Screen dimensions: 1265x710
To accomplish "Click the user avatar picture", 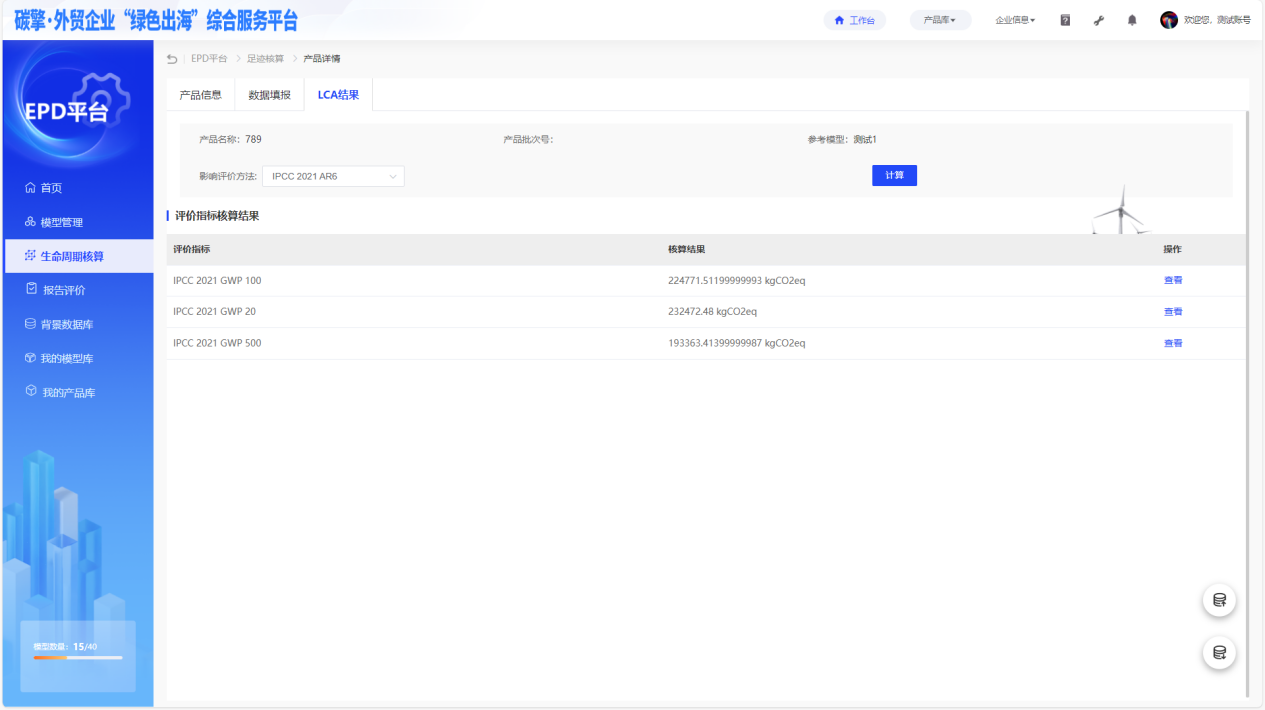I will coord(1168,20).
